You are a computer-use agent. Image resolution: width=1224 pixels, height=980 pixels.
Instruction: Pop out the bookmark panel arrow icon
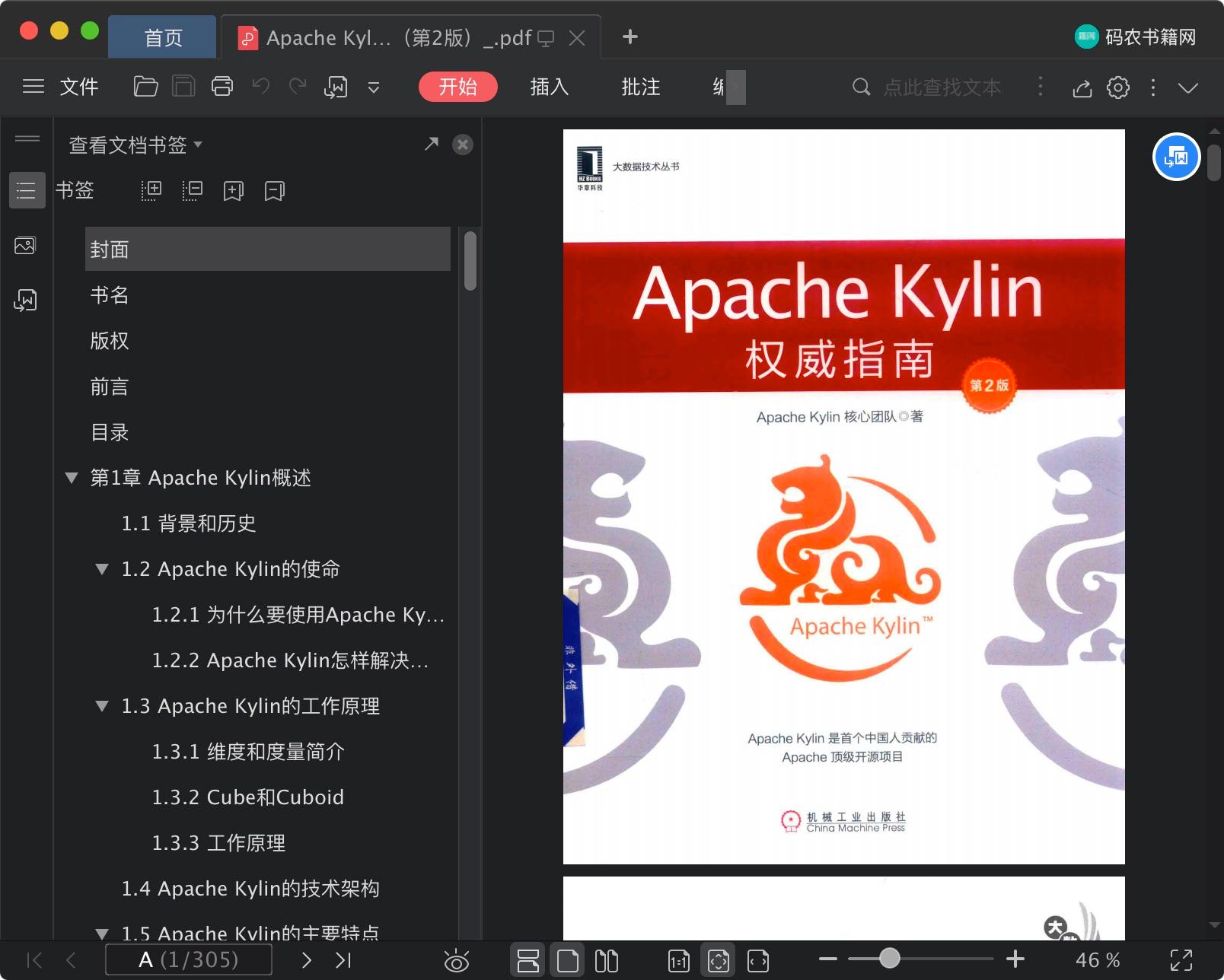[x=432, y=144]
